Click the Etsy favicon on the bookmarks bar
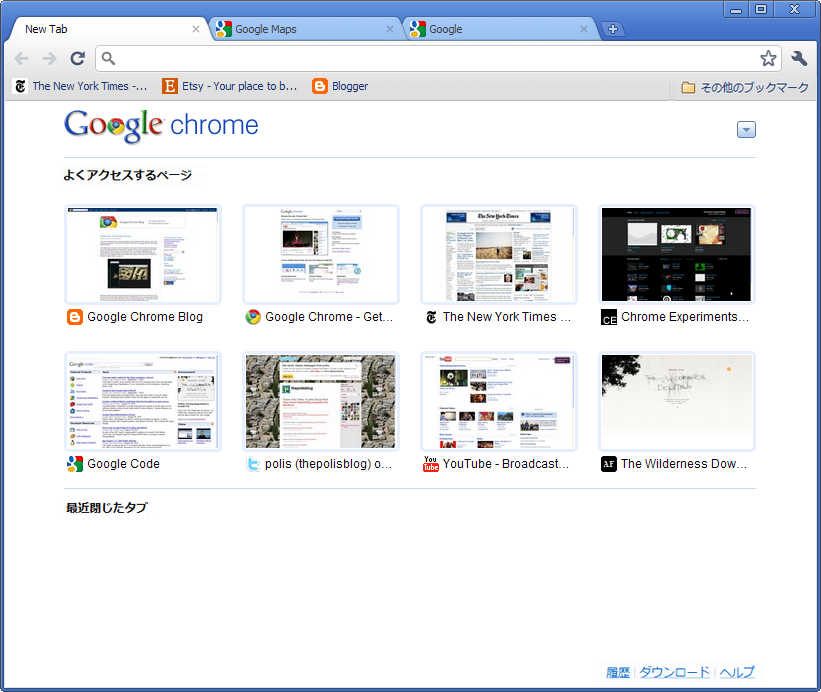Viewport: 821px width, 692px height. coord(170,86)
